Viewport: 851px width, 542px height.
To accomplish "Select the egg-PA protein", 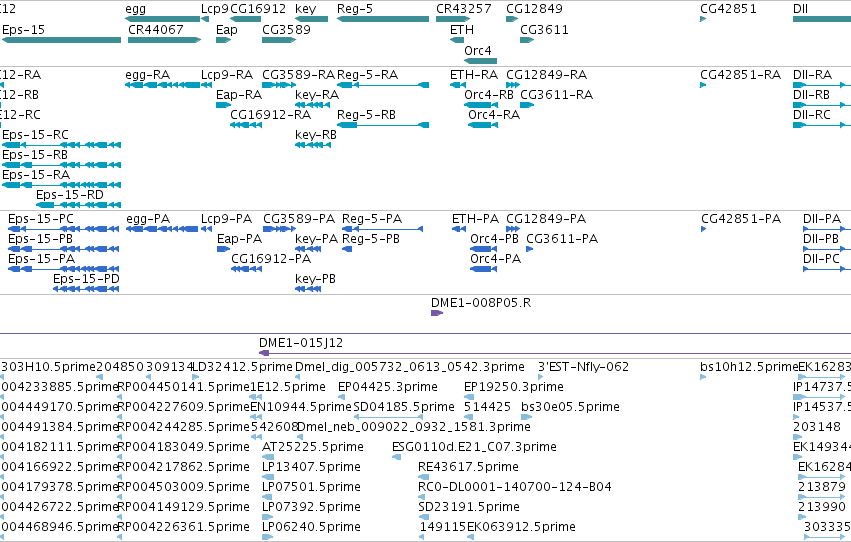I will [x=162, y=229].
